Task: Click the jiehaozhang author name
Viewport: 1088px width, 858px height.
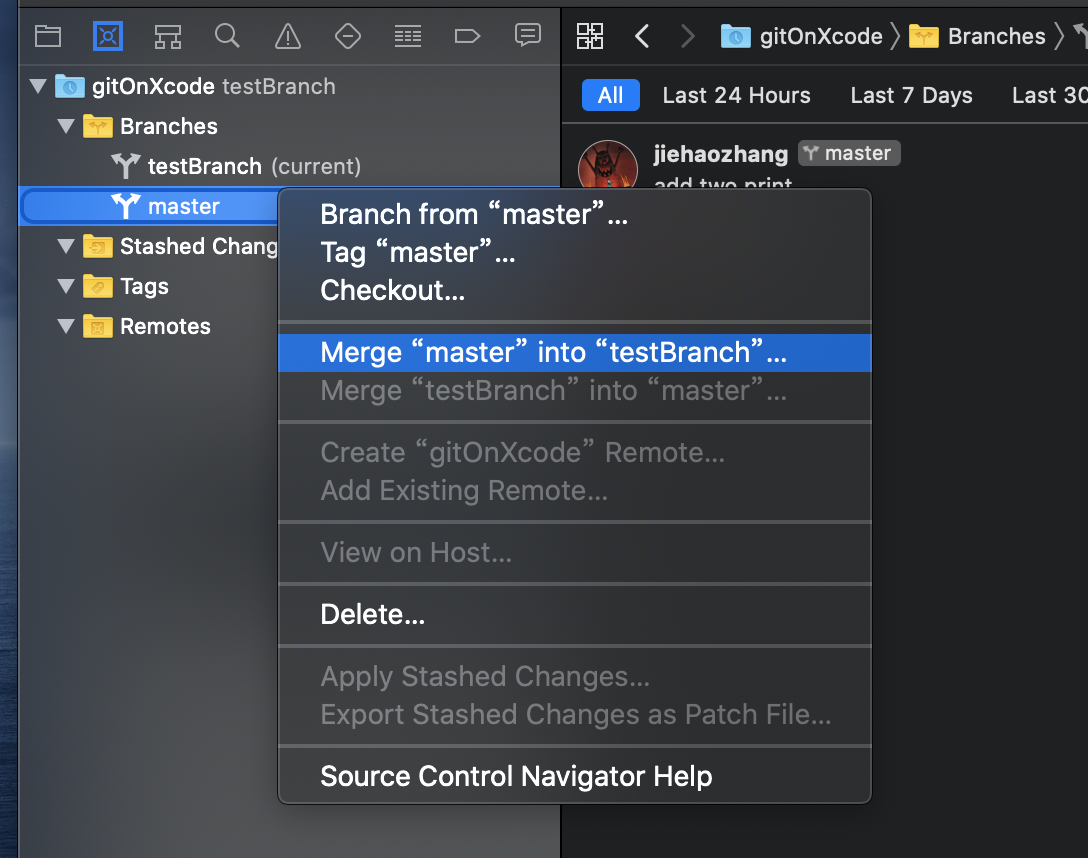Action: tap(721, 154)
